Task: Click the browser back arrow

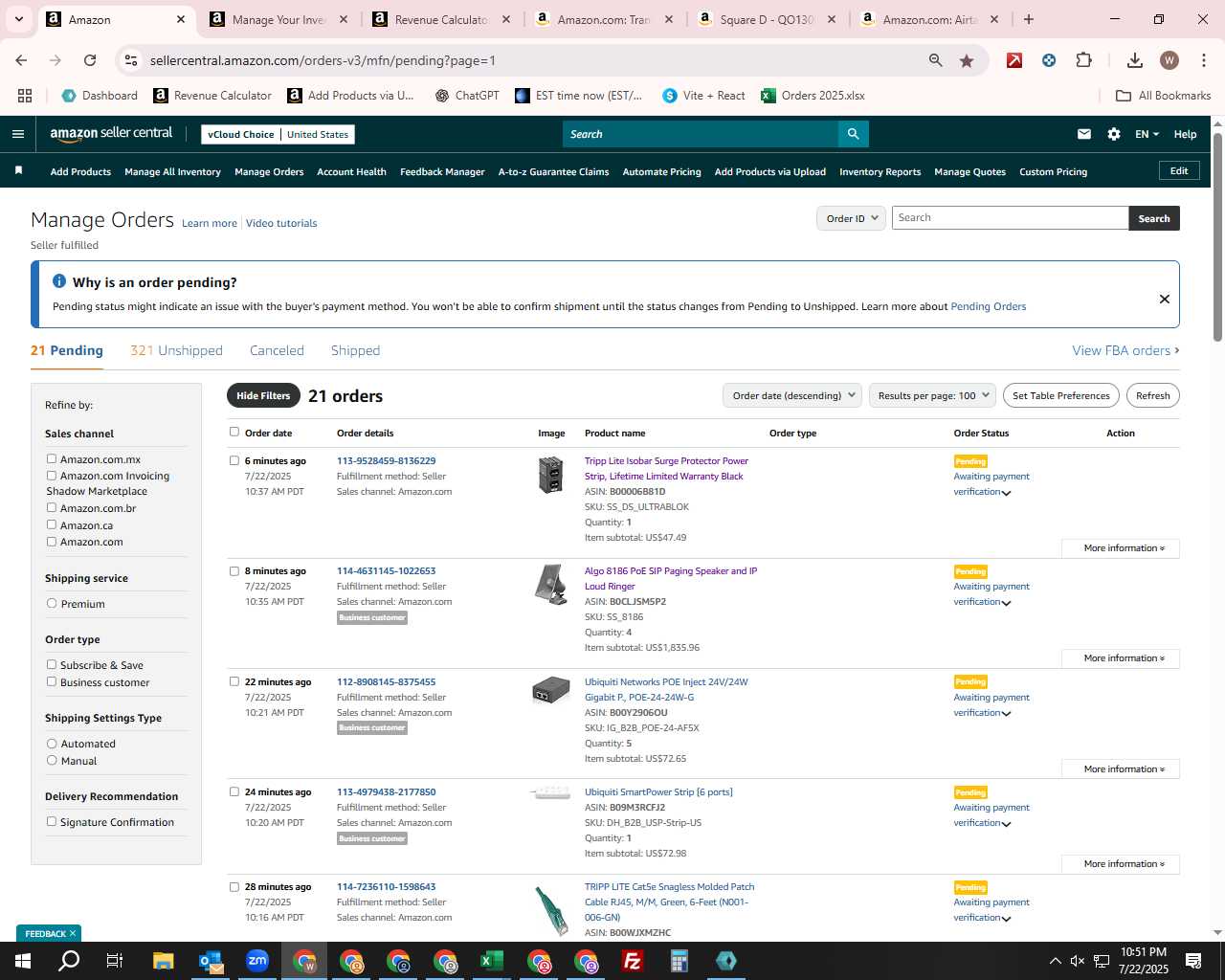Action: 21,60
